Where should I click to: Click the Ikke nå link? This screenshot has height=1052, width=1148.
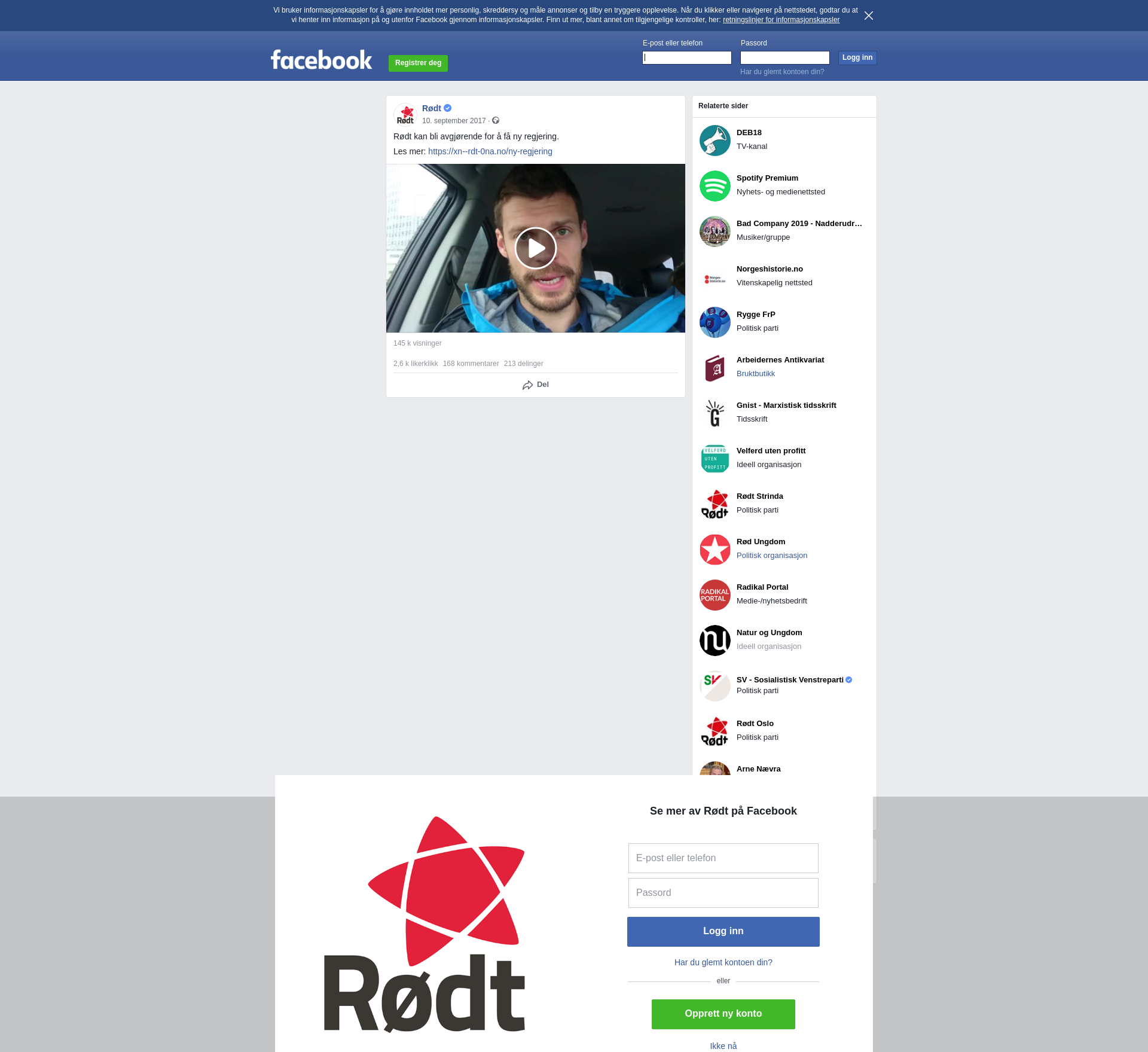tap(723, 1045)
